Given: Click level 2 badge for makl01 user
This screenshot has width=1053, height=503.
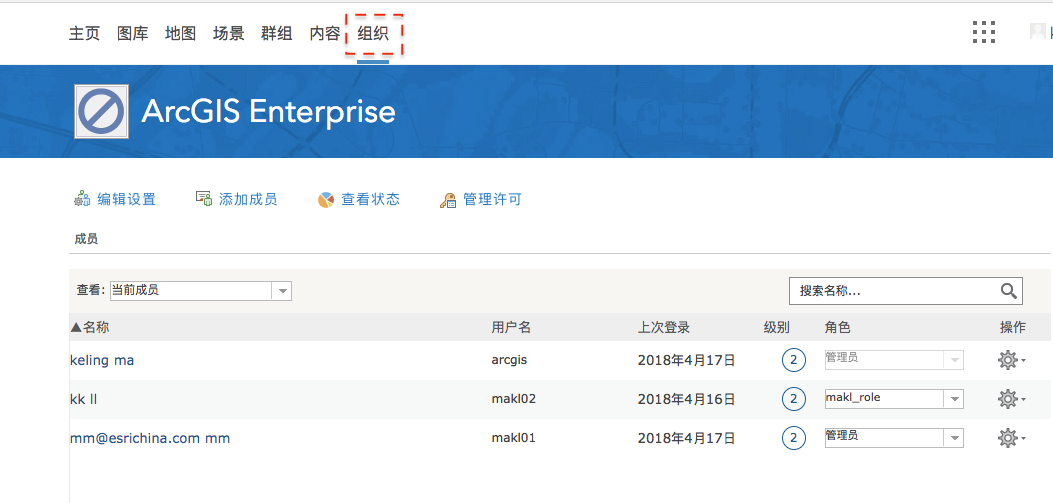Looking at the screenshot, I should pyautogui.click(x=793, y=438).
